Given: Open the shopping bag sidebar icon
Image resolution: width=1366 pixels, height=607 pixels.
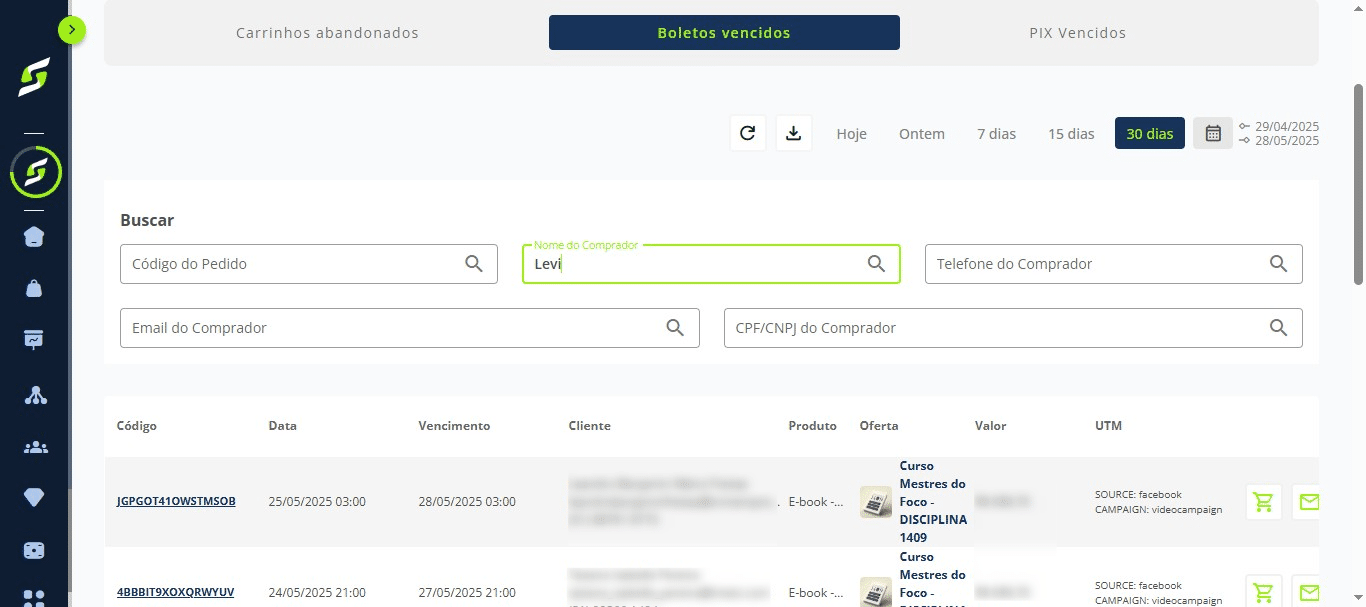Looking at the screenshot, I should [34, 289].
